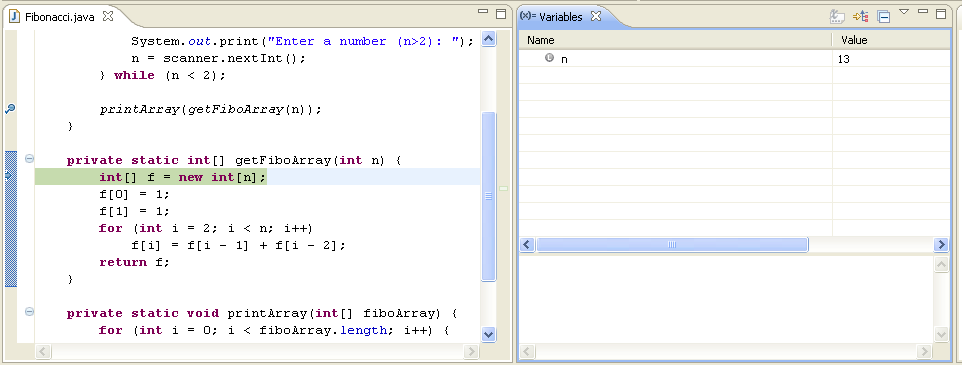Click the line "f[0] = 1;"

pos(134,194)
